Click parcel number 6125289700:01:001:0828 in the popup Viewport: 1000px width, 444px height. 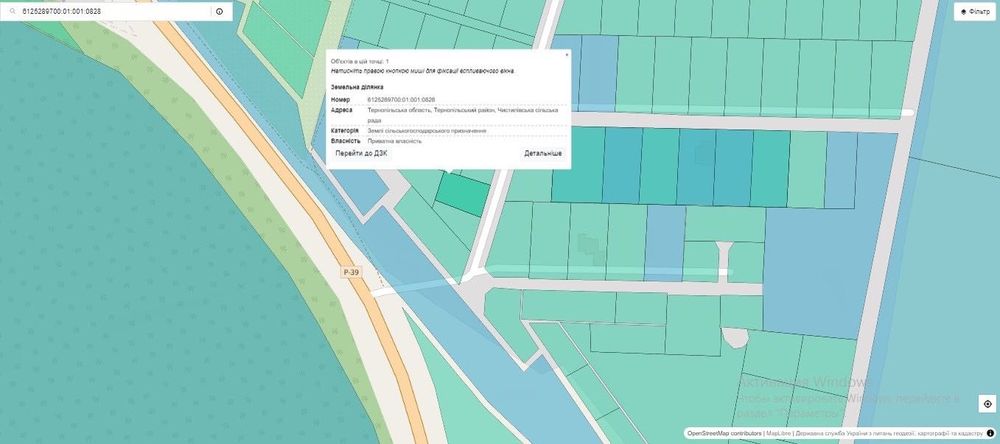click(401, 100)
